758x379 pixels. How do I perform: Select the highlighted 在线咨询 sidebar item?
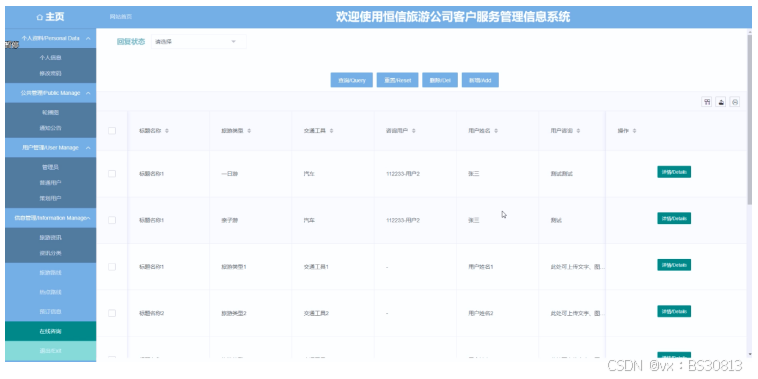pyautogui.click(x=51, y=331)
